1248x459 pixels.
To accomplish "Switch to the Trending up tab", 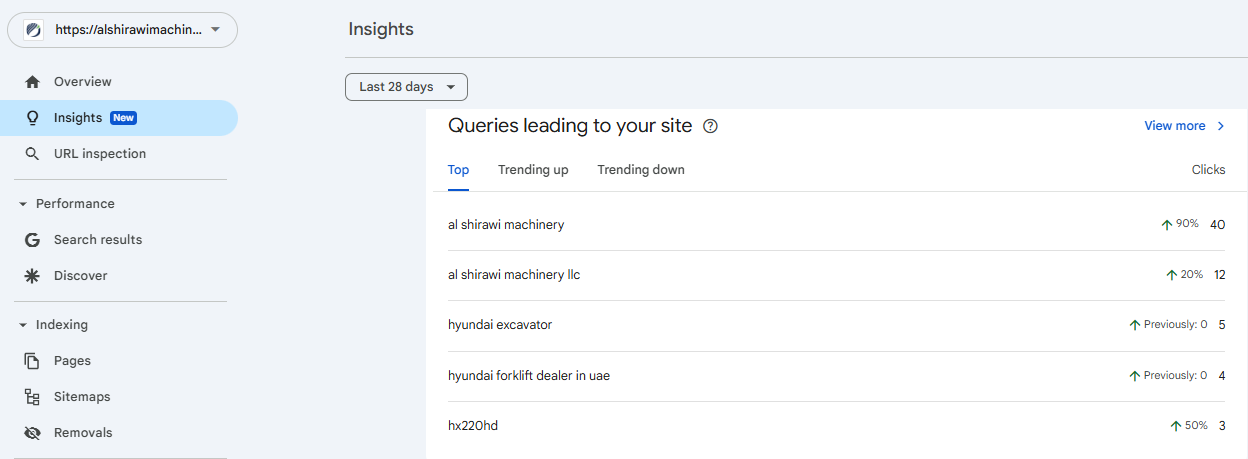I will tap(533, 170).
